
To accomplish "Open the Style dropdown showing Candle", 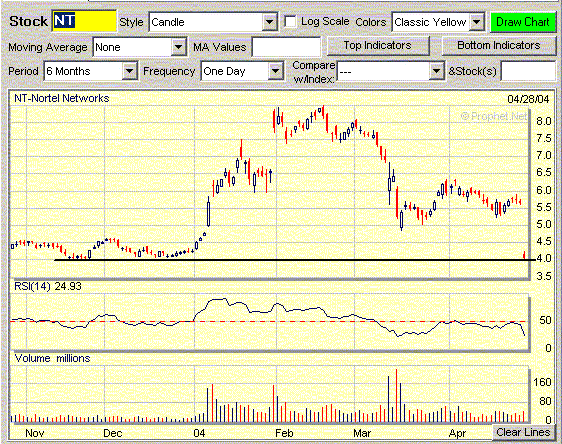I will pyautogui.click(x=213, y=22).
